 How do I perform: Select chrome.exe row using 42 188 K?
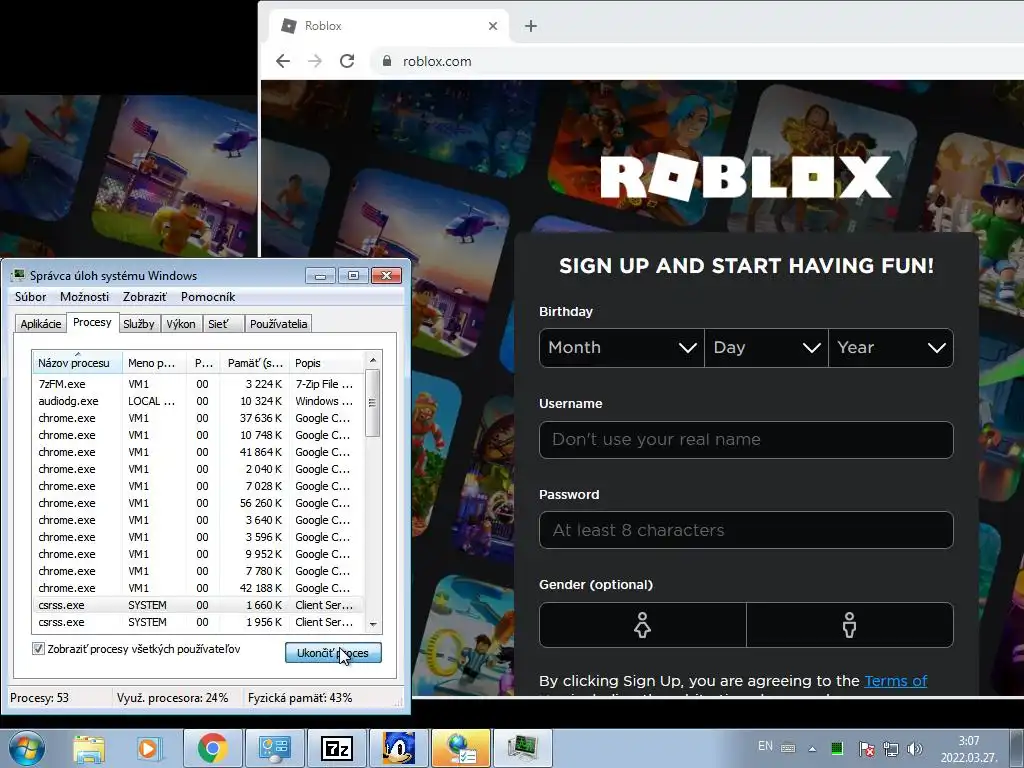point(198,588)
